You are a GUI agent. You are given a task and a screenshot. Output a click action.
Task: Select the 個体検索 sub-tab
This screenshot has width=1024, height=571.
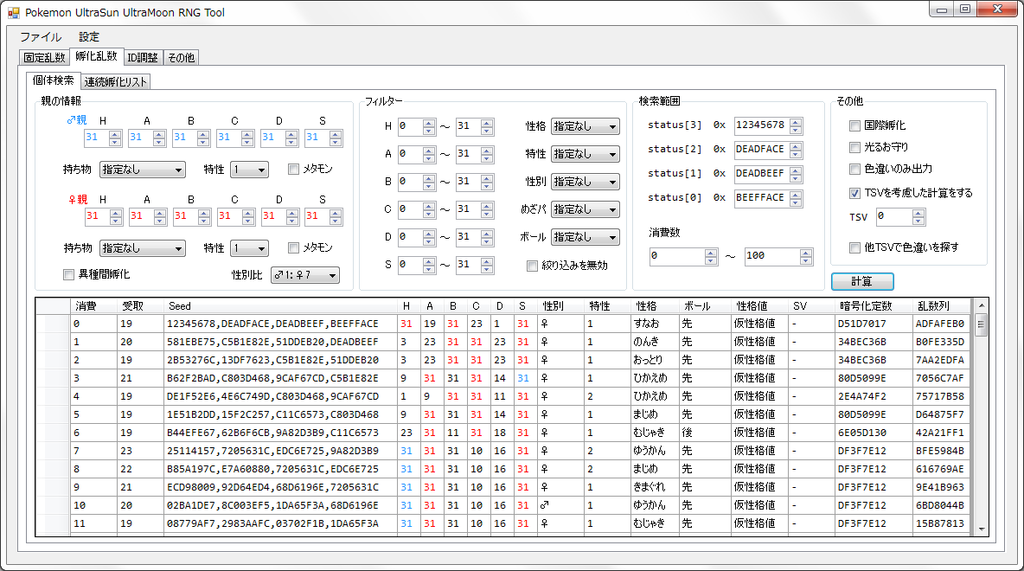point(54,80)
